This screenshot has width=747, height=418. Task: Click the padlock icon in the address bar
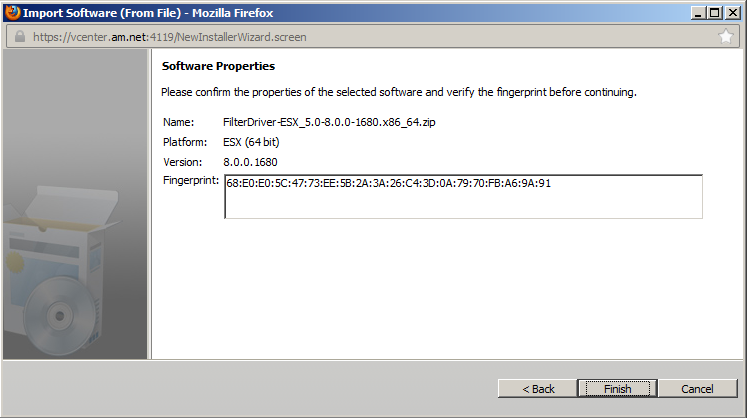pyautogui.click(x=18, y=36)
